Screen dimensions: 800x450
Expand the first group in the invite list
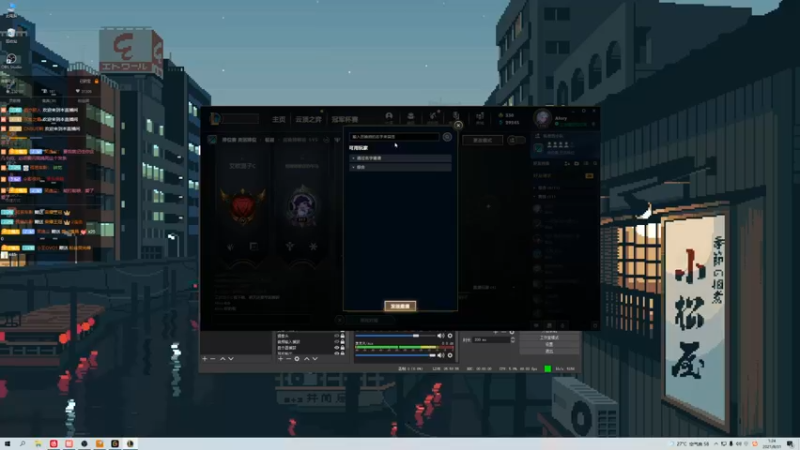pos(401,158)
